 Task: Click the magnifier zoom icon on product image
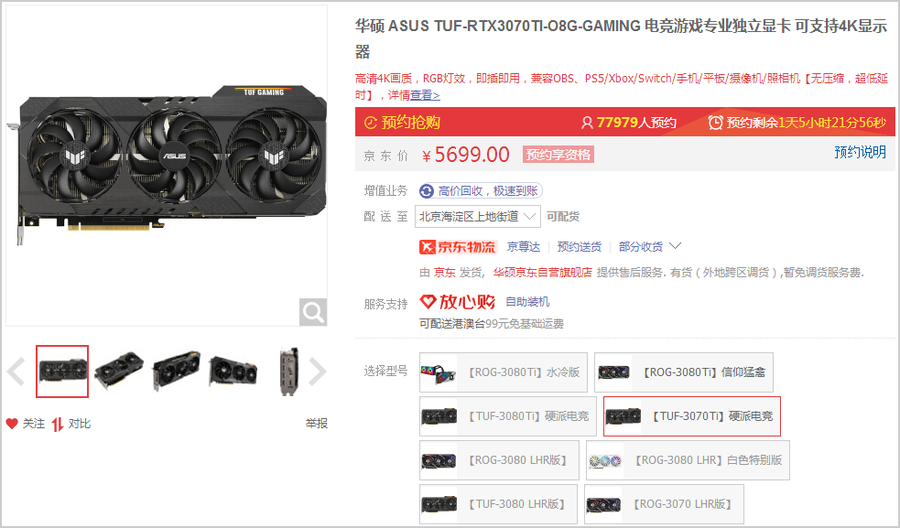(x=313, y=312)
